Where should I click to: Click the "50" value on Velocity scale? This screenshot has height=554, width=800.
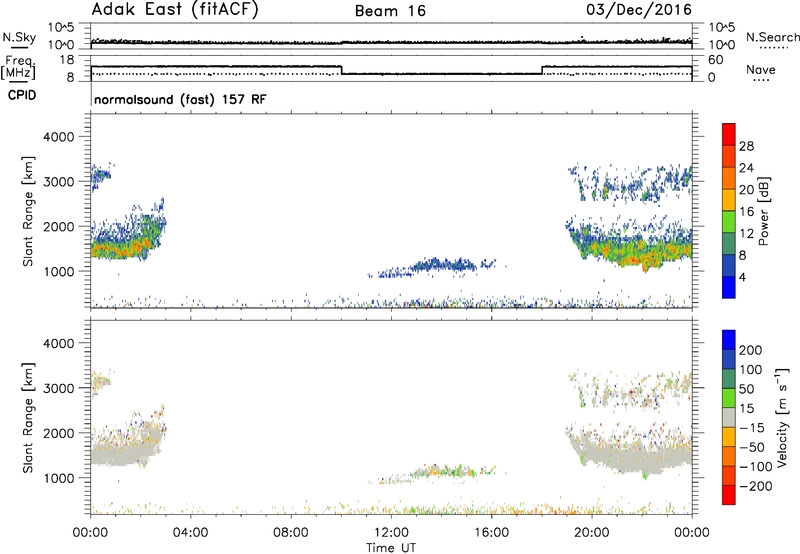pyautogui.click(x=746, y=389)
